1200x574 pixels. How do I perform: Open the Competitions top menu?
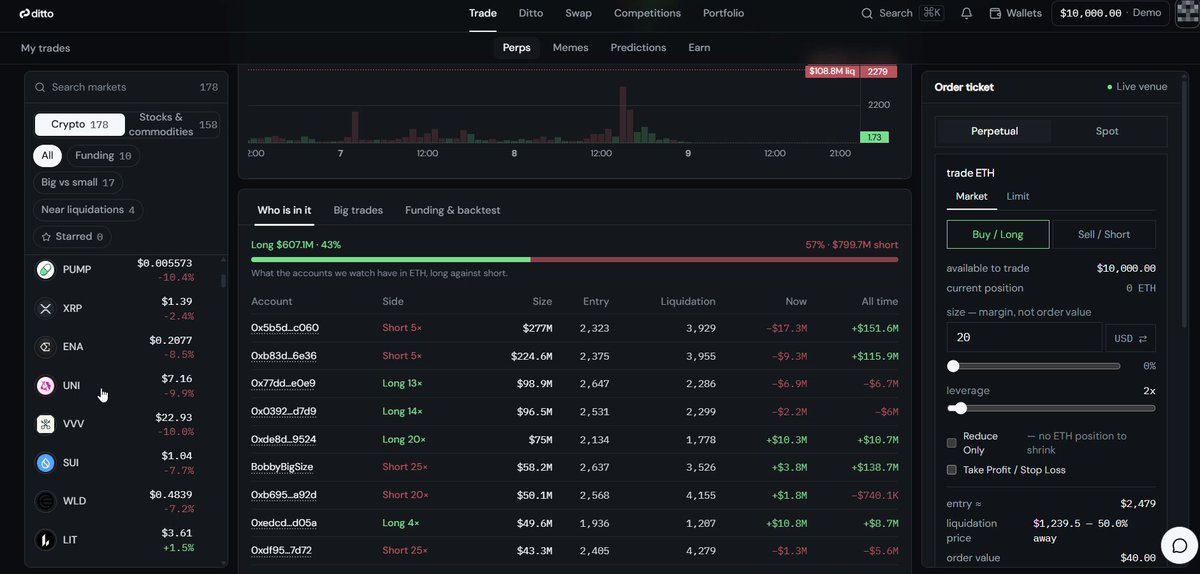pyautogui.click(x=647, y=13)
